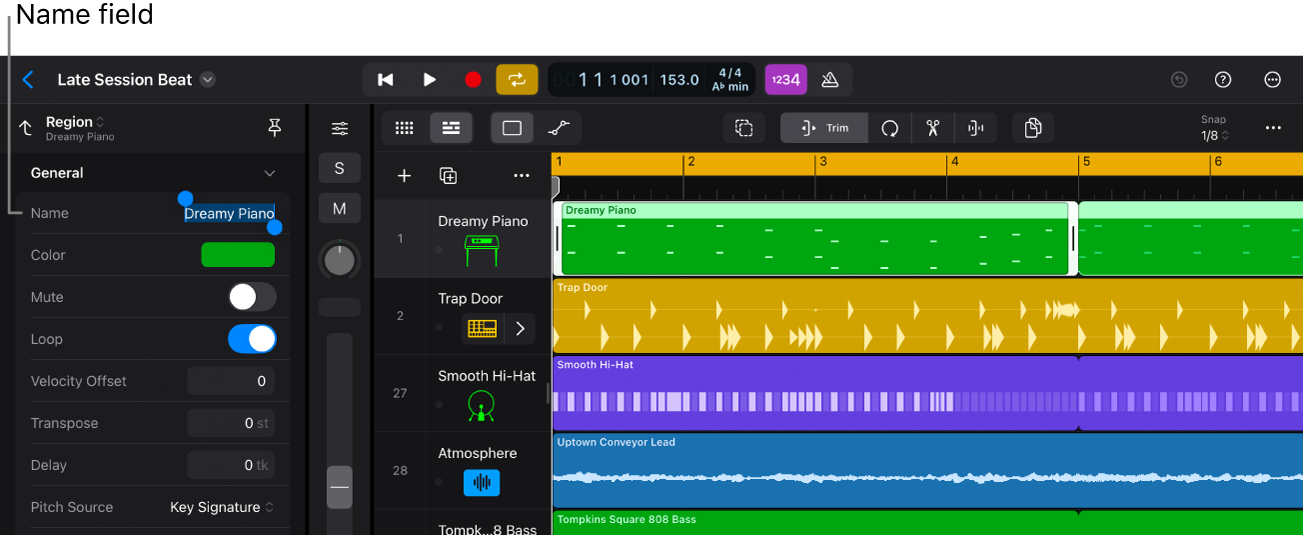Click the Transpose value field
Screen dimensions: 1304x536
(231, 423)
